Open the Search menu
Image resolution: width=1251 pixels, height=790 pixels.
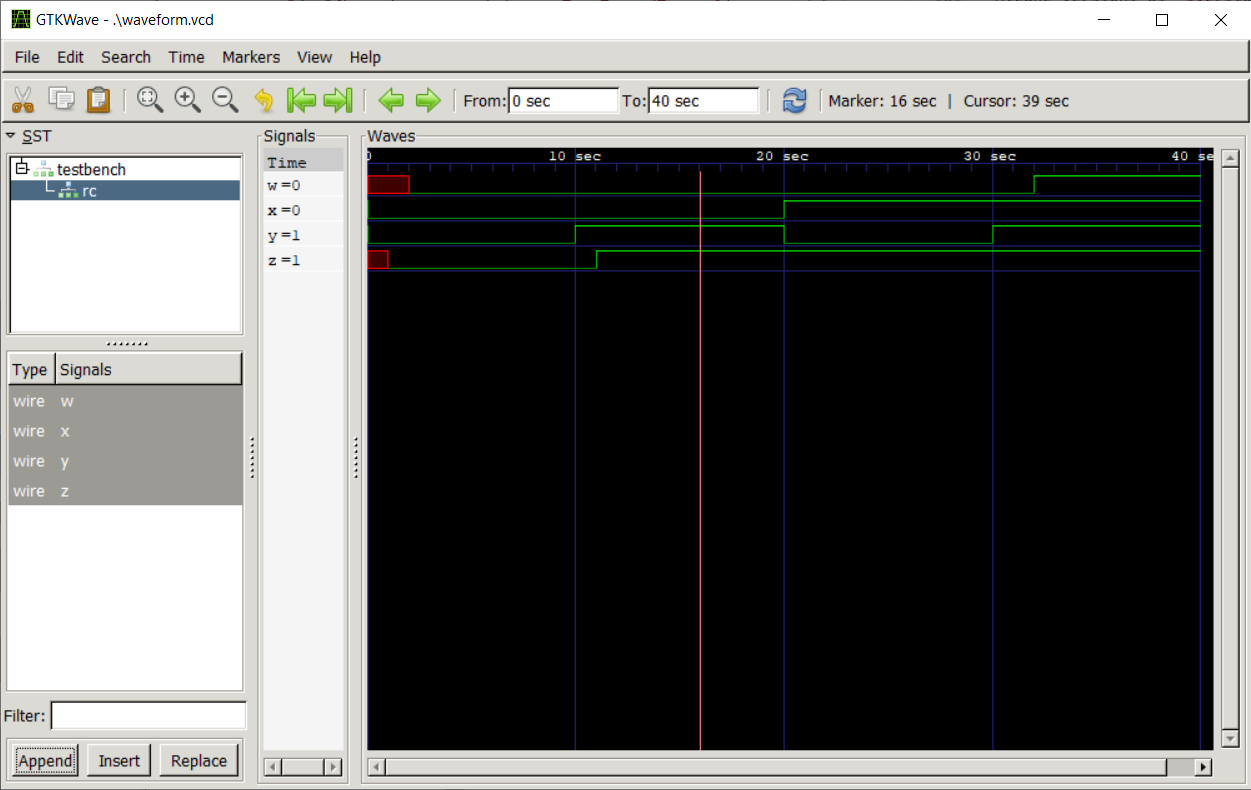(126, 57)
